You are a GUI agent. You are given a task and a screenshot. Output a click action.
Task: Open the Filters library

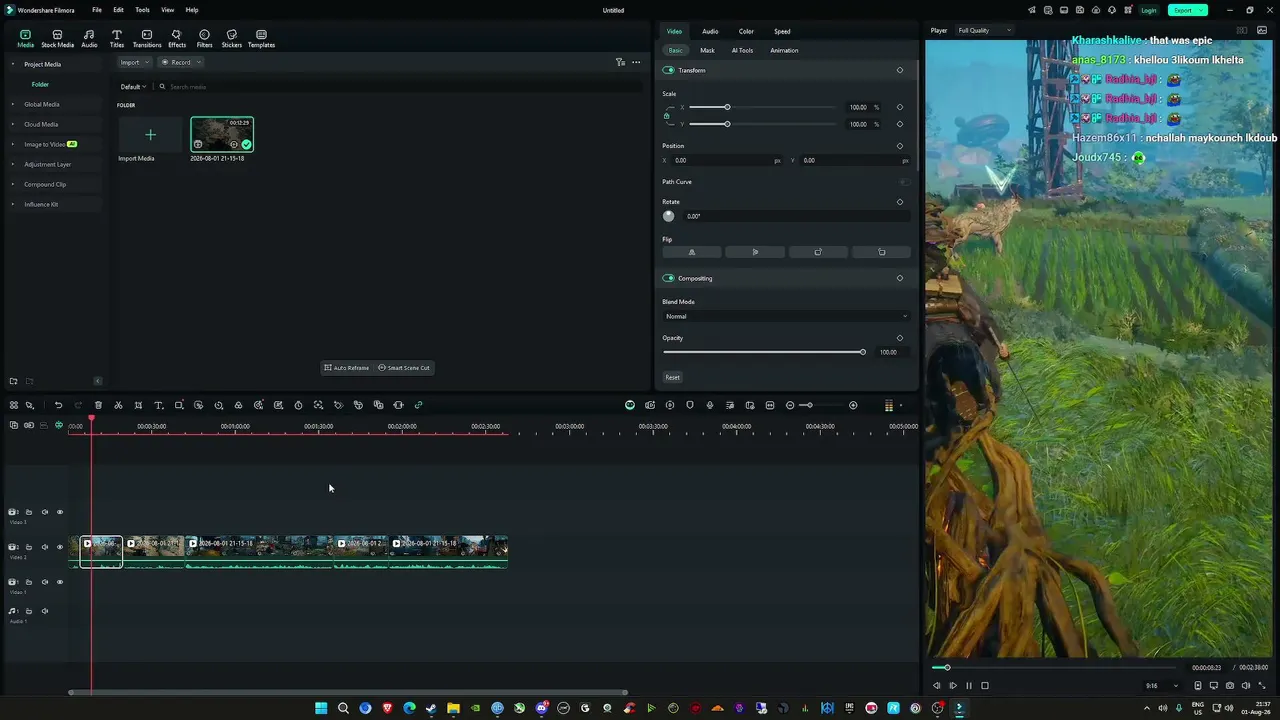click(x=204, y=38)
